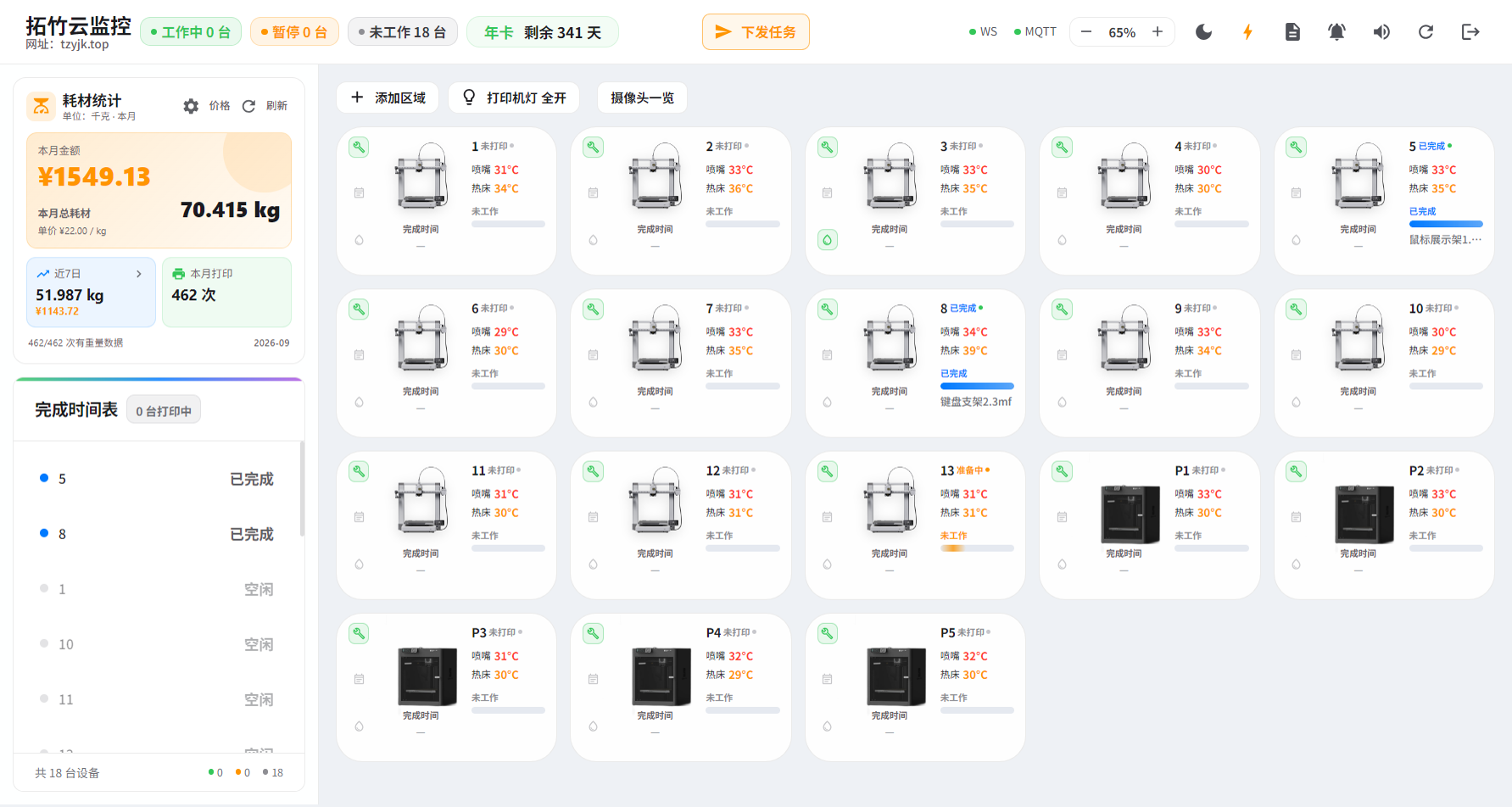Image resolution: width=1512 pixels, height=807 pixels.
Task: Open the list icon on printer 2 card
Action: (593, 193)
